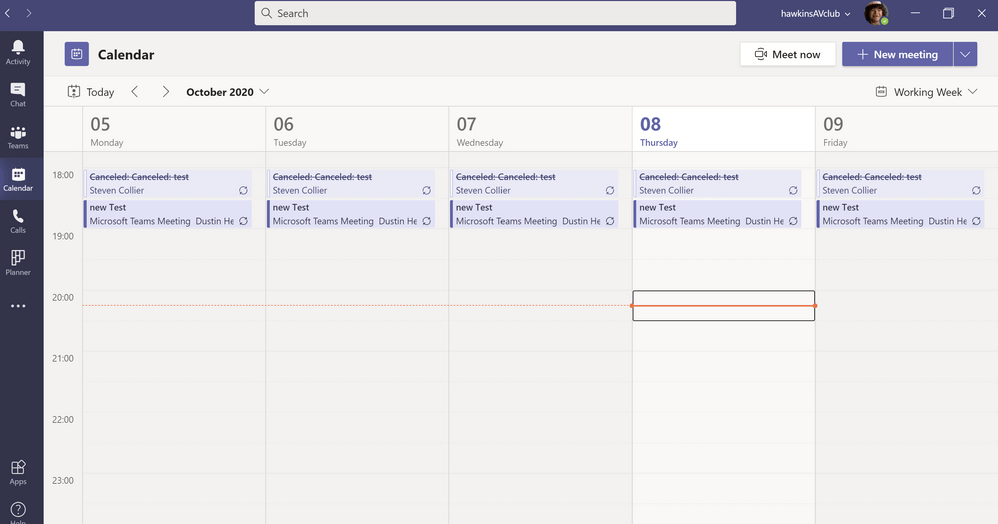Open Tuesday's Canceled test event
Viewport: 998px width, 524px height.
pos(351,183)
